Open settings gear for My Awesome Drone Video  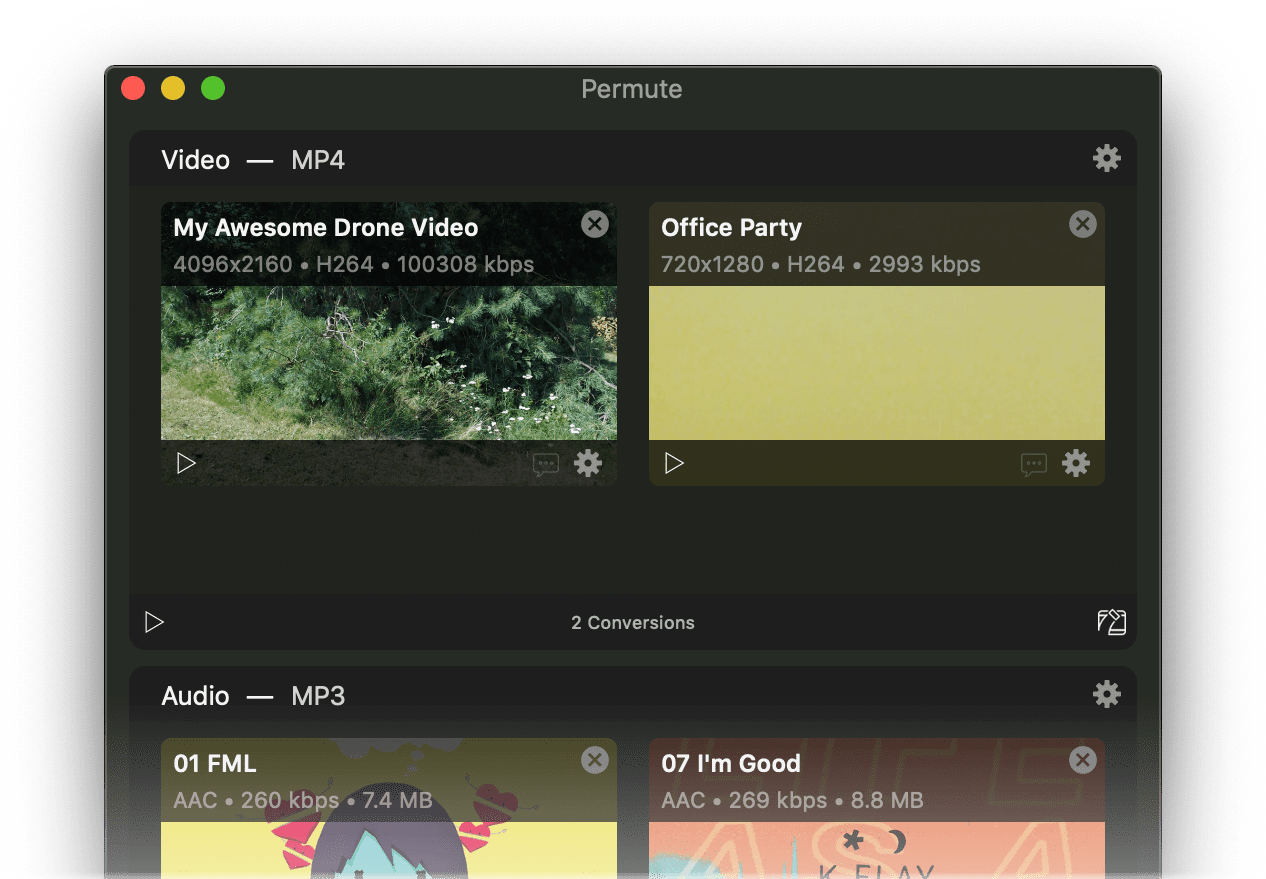(x=588, y=463)
